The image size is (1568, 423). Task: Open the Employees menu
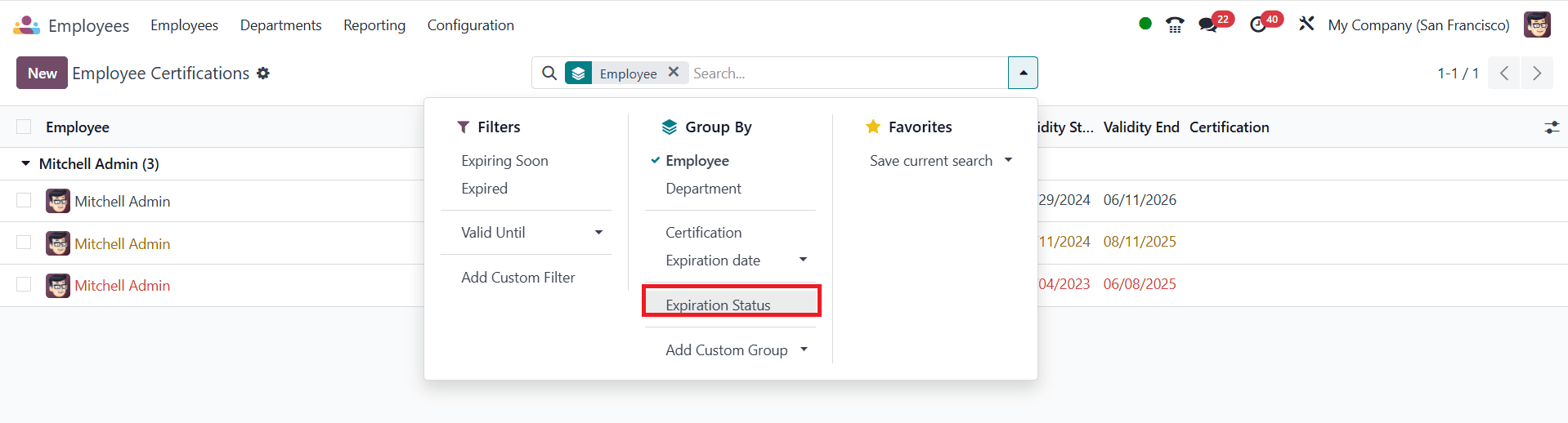(184, 25)
